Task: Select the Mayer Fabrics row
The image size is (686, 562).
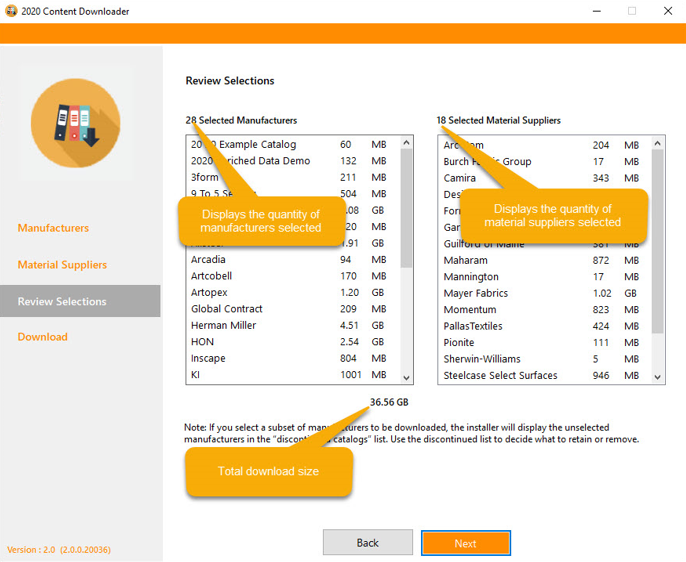Action: (x=545, y=293)
